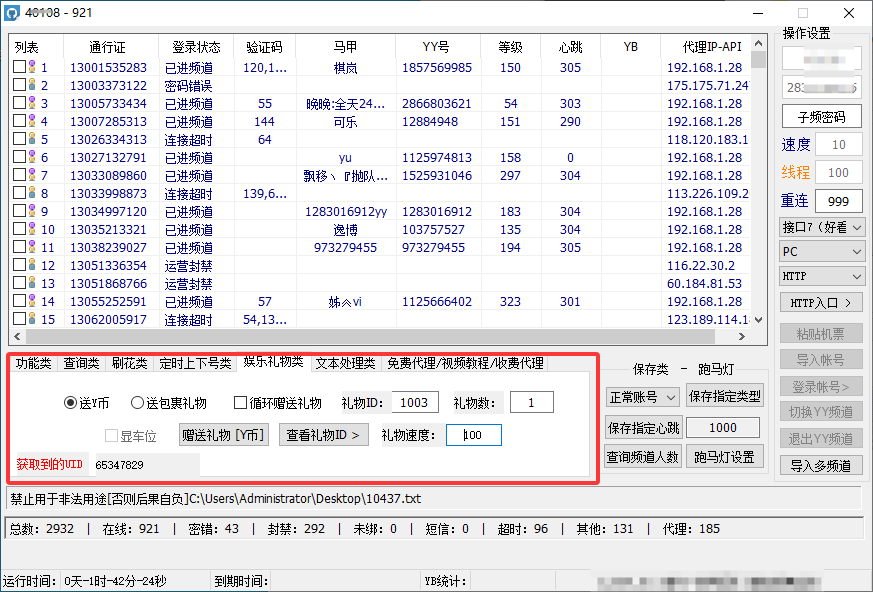Click the horizontal scrollbar right arrow
The image size is (873, 592).
(742, 336)
